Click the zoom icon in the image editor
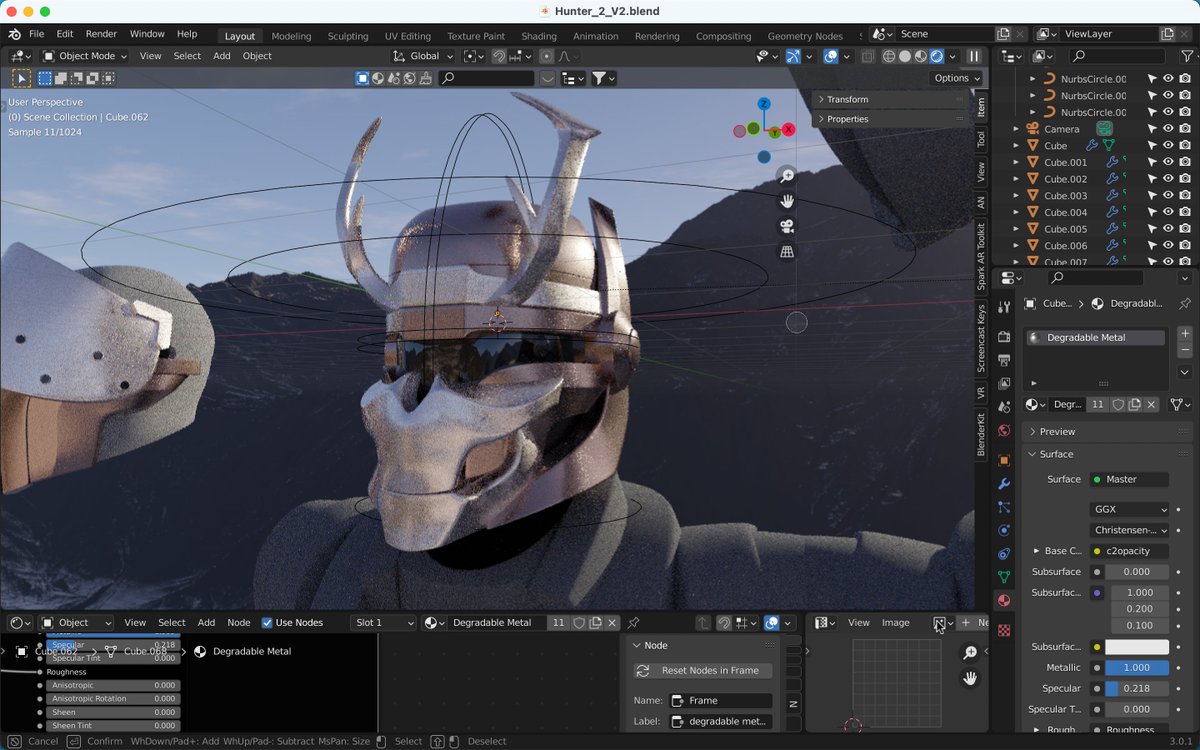The width and height of the screenshot is (1200, 750). click(969, 653)
